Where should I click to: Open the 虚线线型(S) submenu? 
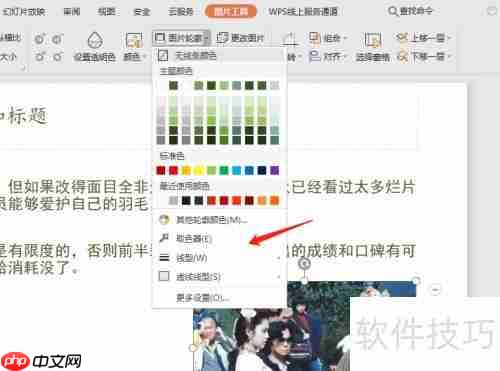(219, 277)
